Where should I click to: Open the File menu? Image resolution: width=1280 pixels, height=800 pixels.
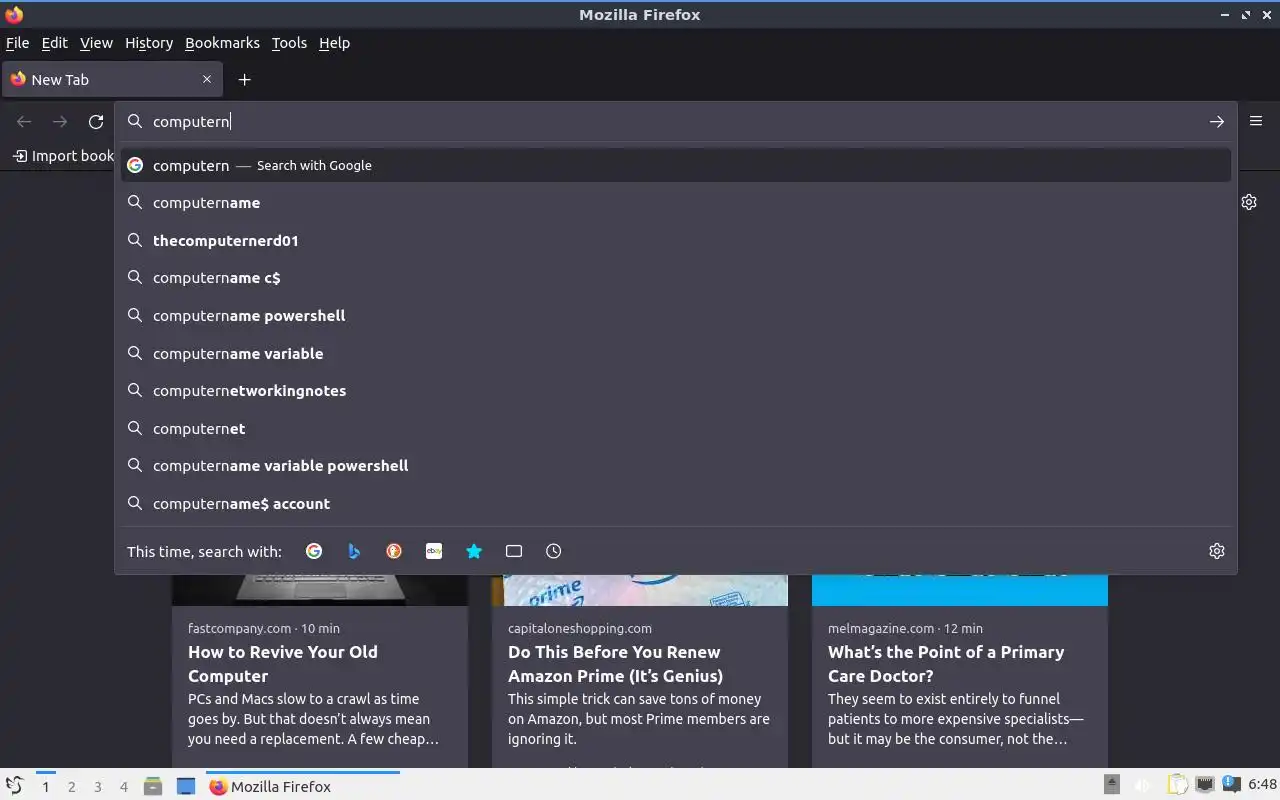click(17, 43)
